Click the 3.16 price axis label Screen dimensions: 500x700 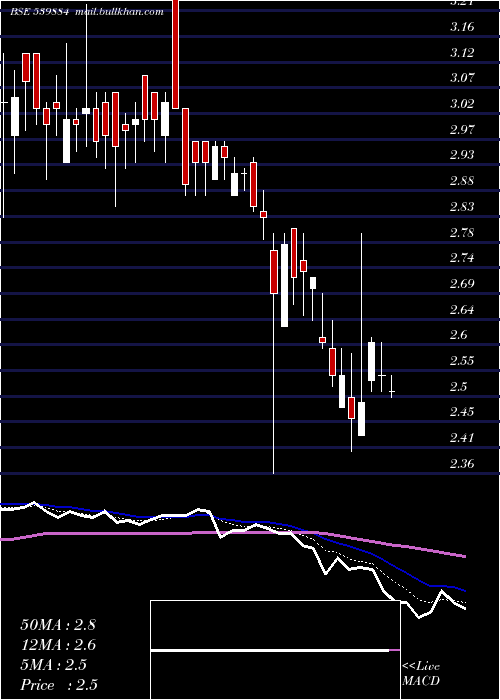coord(462,27)
